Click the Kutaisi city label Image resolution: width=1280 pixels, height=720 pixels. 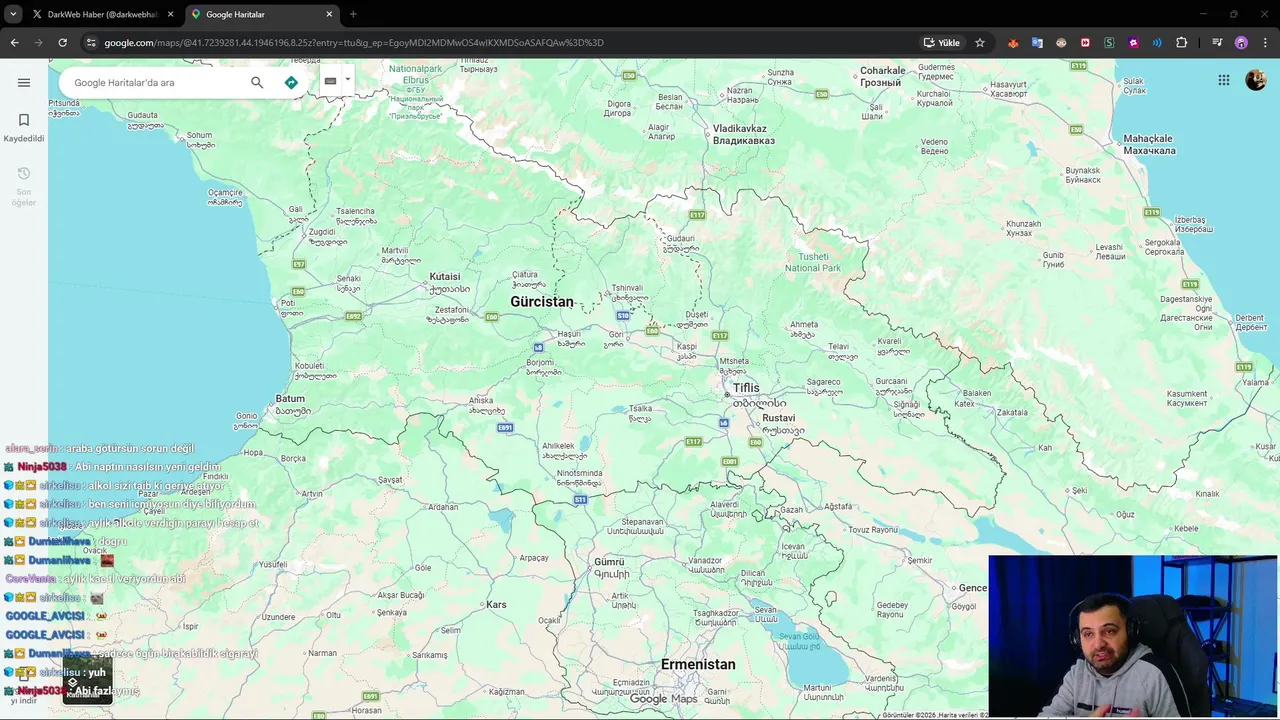pyautogui.click(x=445, y=277)
